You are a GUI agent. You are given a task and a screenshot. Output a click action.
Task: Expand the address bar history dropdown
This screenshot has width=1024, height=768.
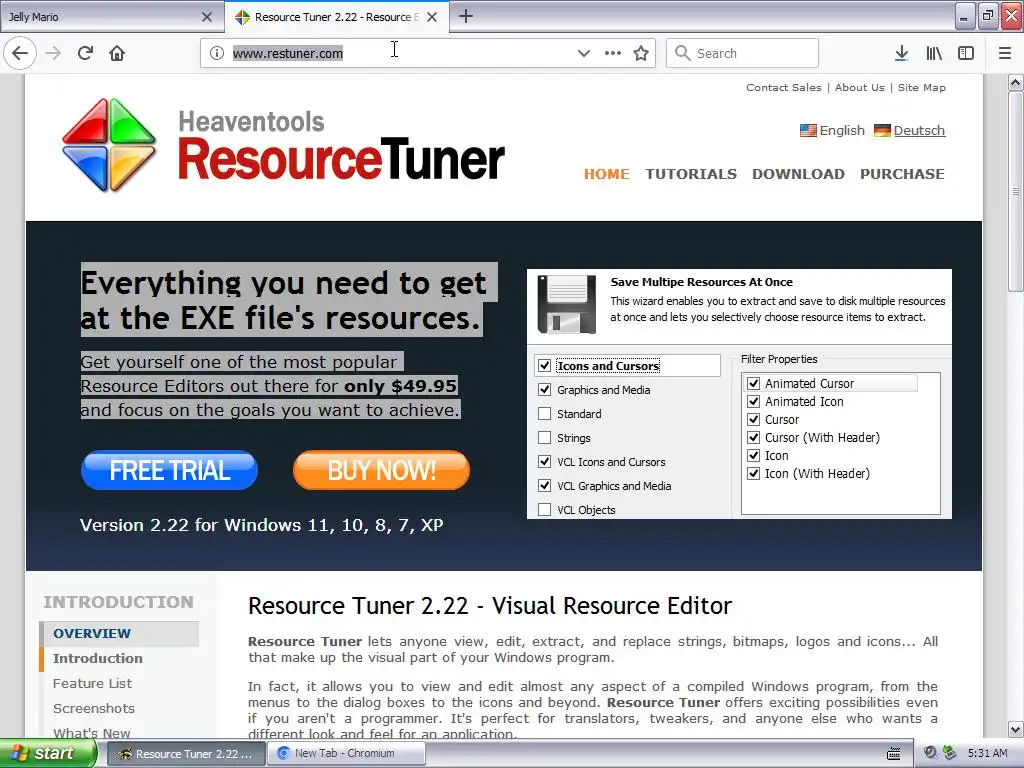[584, 53]
